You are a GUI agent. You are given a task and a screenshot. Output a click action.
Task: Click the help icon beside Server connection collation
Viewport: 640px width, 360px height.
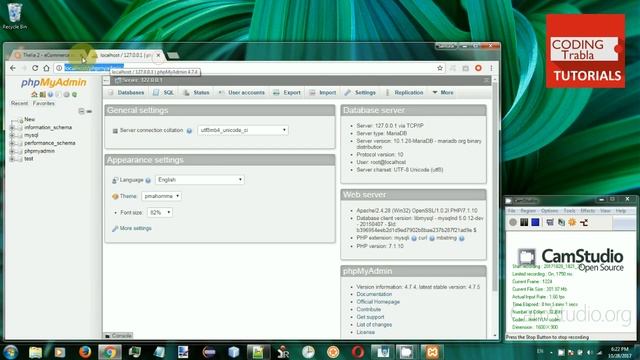pos(189,131)
